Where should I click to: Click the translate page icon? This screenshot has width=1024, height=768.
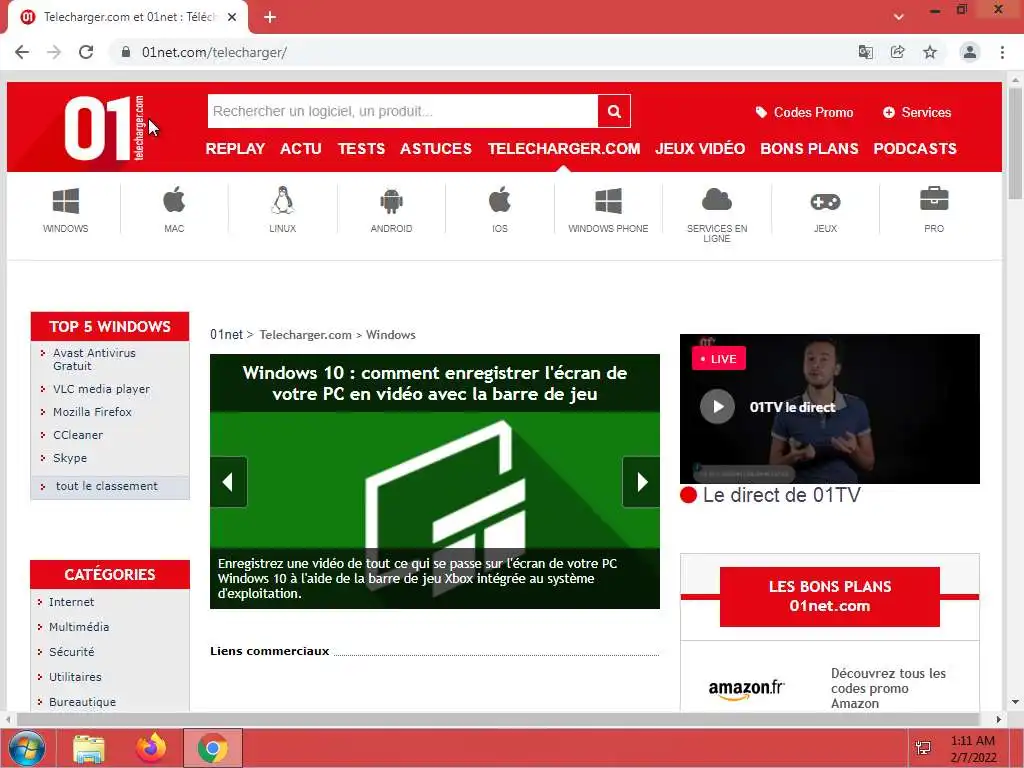[865, 52]
